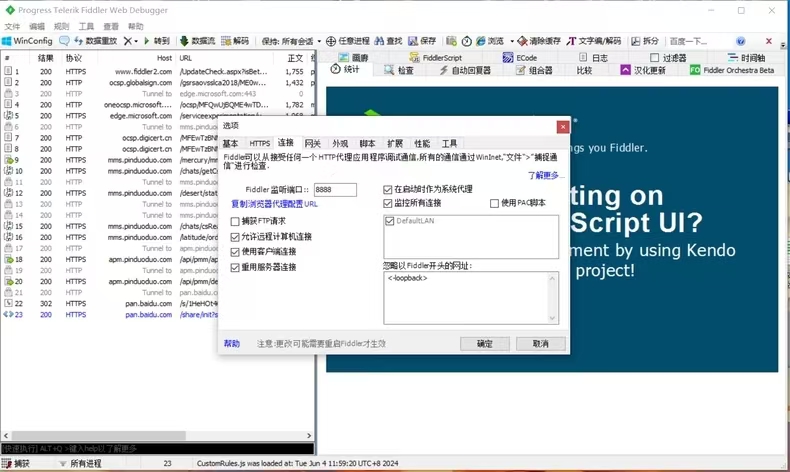This screenshot has height=472, width=790.
Task: Click the 转到 go arrow icon
Action: (147, 41)
